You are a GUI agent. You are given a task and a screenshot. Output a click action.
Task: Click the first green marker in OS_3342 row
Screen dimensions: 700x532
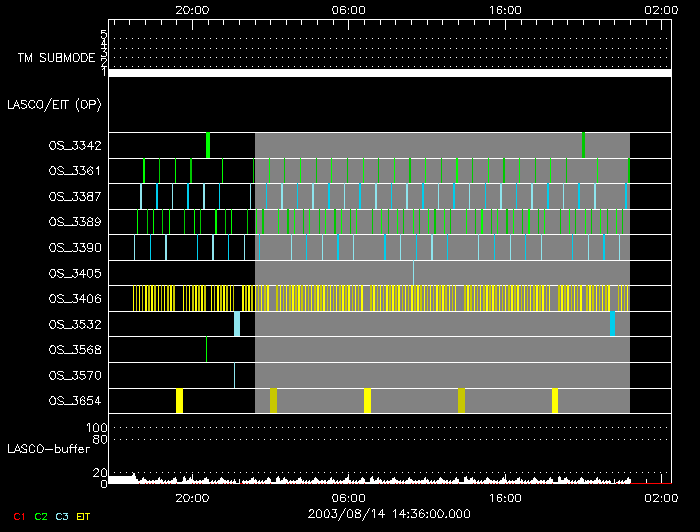(207, 145)
